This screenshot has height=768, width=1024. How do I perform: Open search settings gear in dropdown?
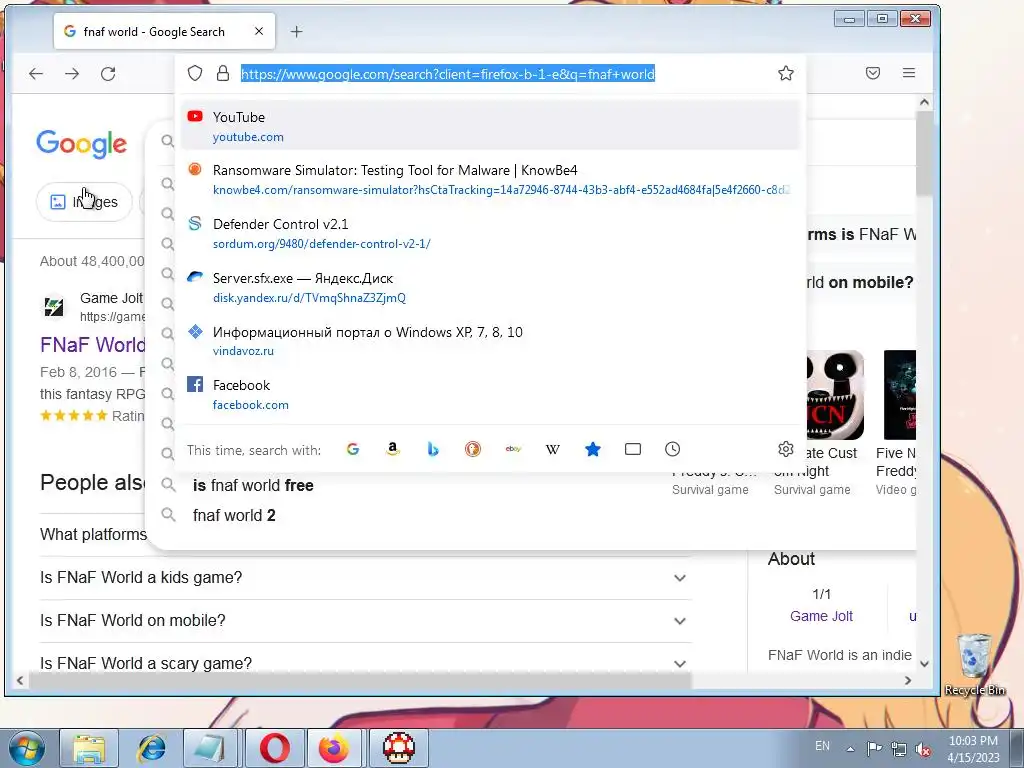tap(786, 449)
